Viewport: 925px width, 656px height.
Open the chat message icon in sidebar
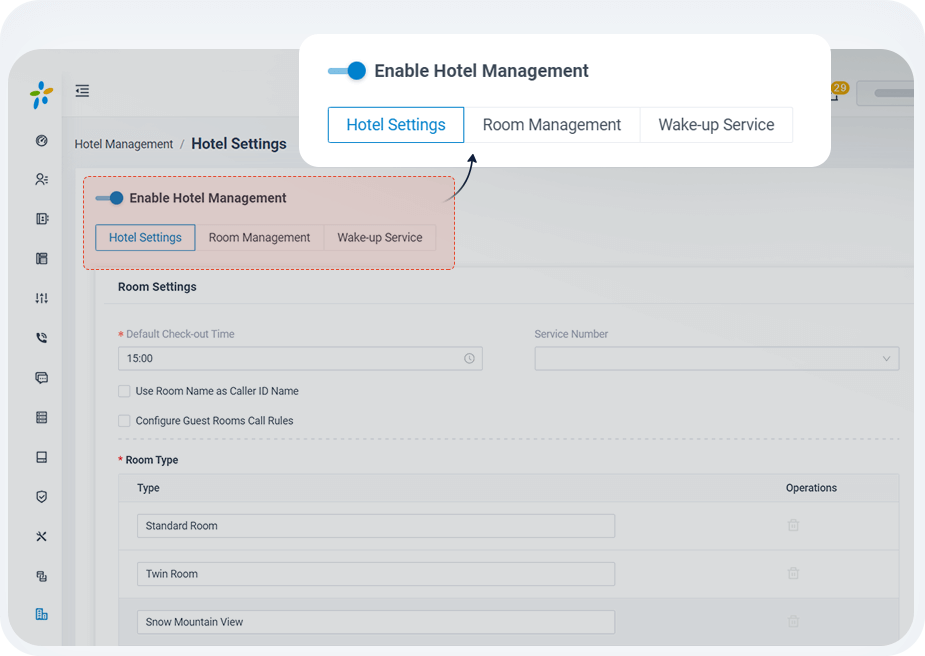click(x=41, y=378)
